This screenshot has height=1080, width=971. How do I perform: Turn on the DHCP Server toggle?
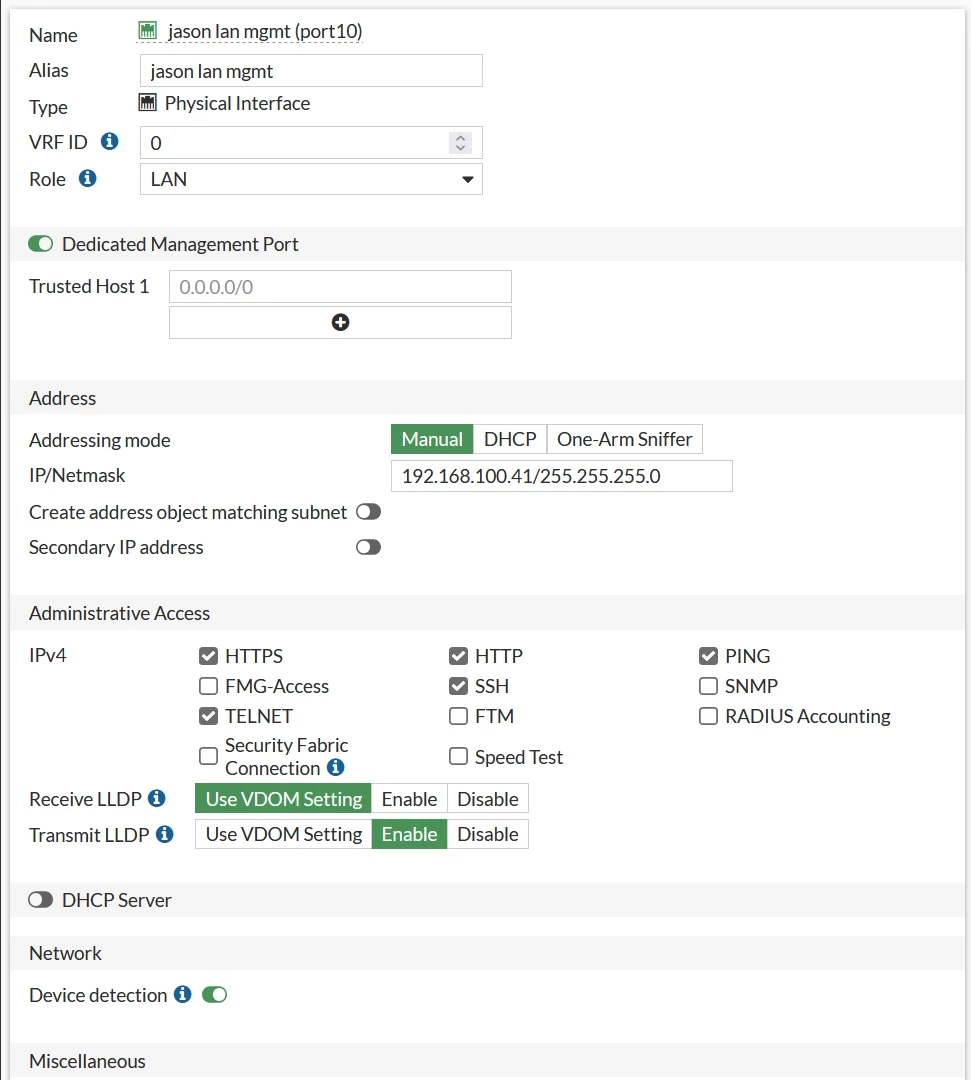[41, 900]
